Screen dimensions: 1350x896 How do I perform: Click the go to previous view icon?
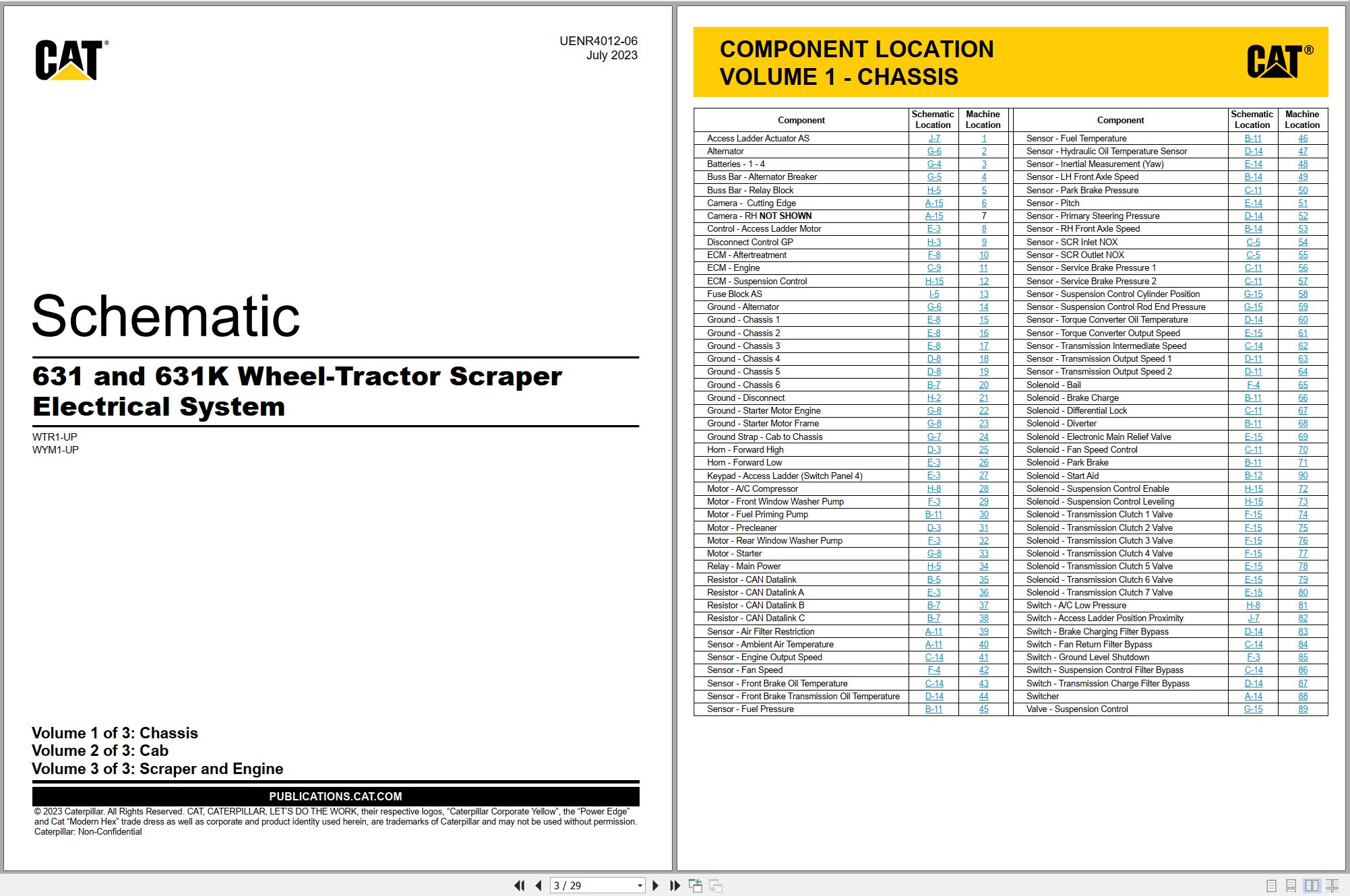696,885
